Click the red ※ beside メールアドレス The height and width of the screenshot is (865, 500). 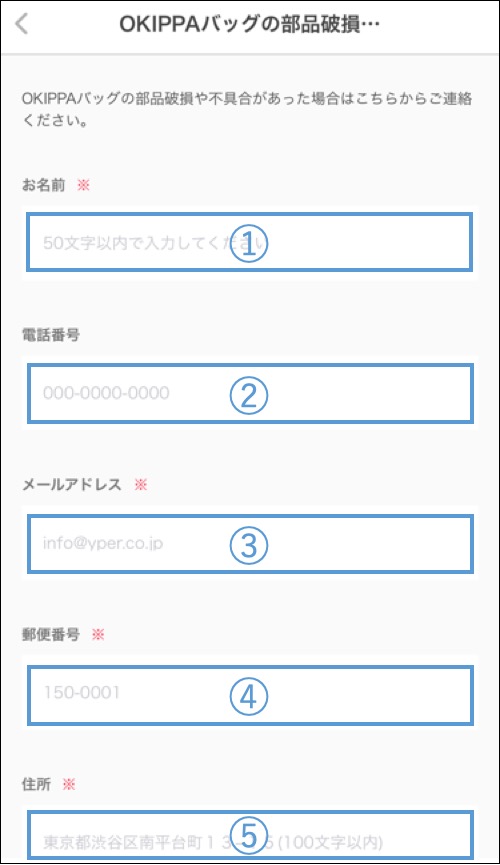141,484
